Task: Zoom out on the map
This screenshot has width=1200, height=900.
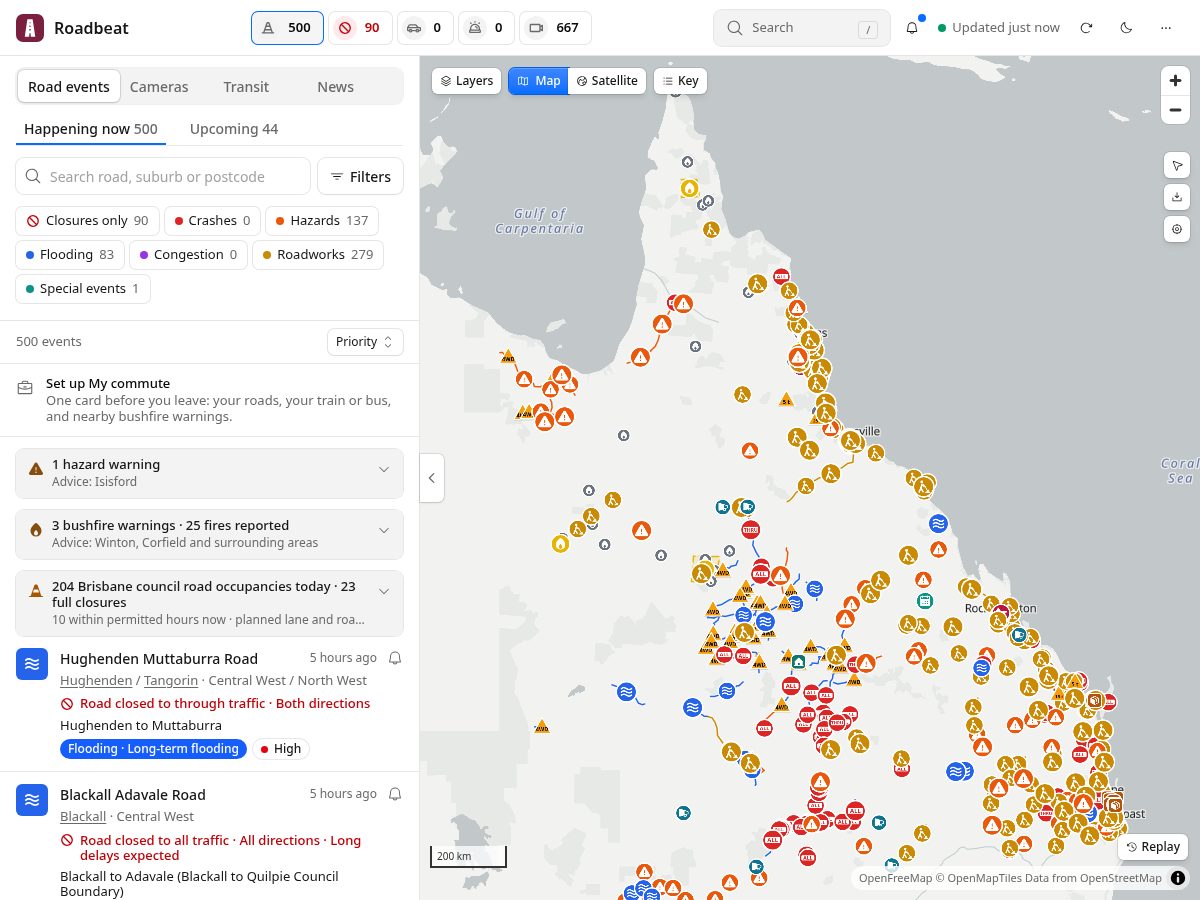Action: click(x=1175, y=110)
